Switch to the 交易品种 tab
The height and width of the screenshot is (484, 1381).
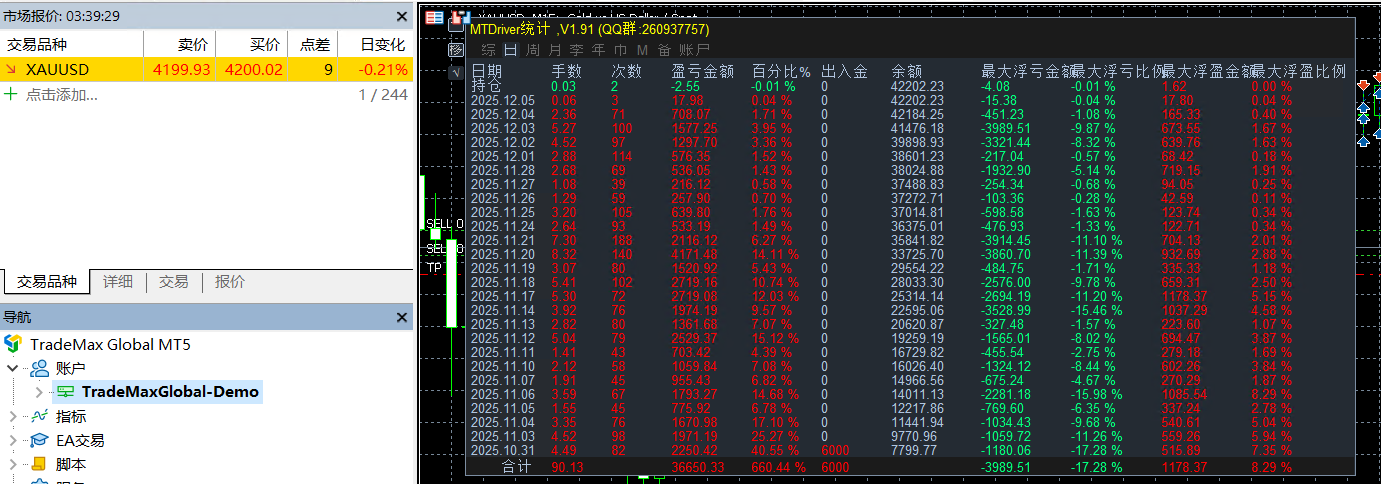(x=46, y=282)
